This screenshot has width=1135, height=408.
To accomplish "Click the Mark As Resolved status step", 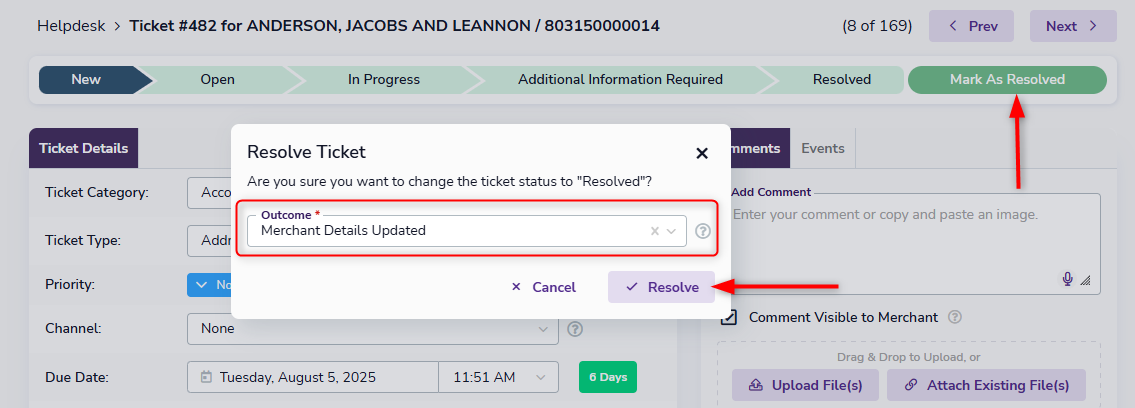I will [1006, 79].
